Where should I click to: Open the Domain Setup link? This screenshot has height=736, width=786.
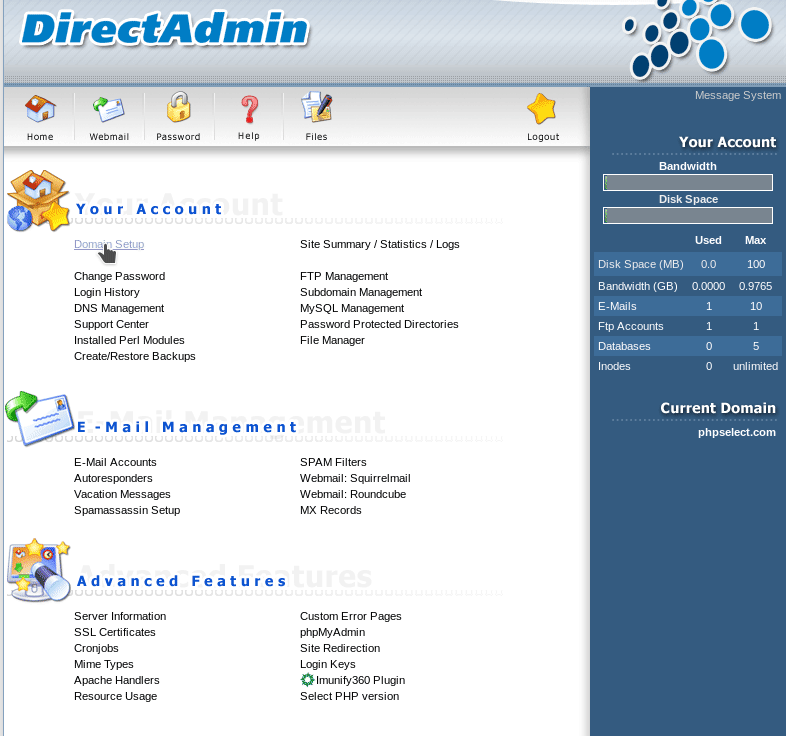109,244
